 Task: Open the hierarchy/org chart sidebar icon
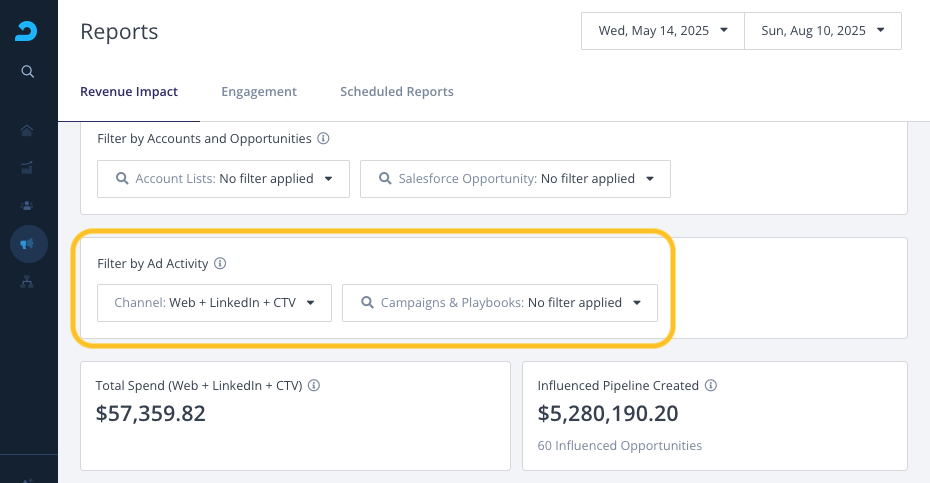click(28, 282)
